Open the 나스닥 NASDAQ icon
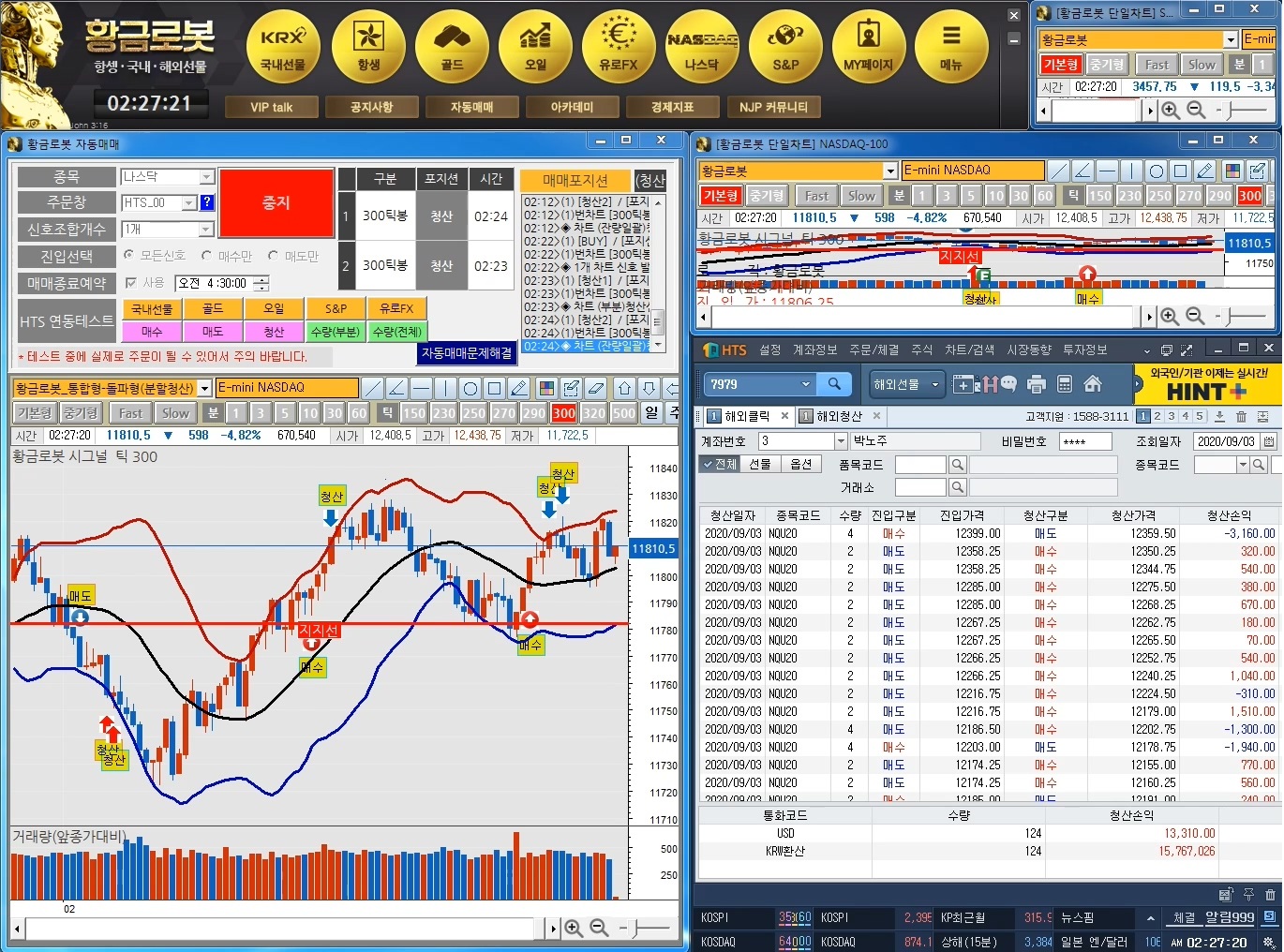 (x=702, y=47)
